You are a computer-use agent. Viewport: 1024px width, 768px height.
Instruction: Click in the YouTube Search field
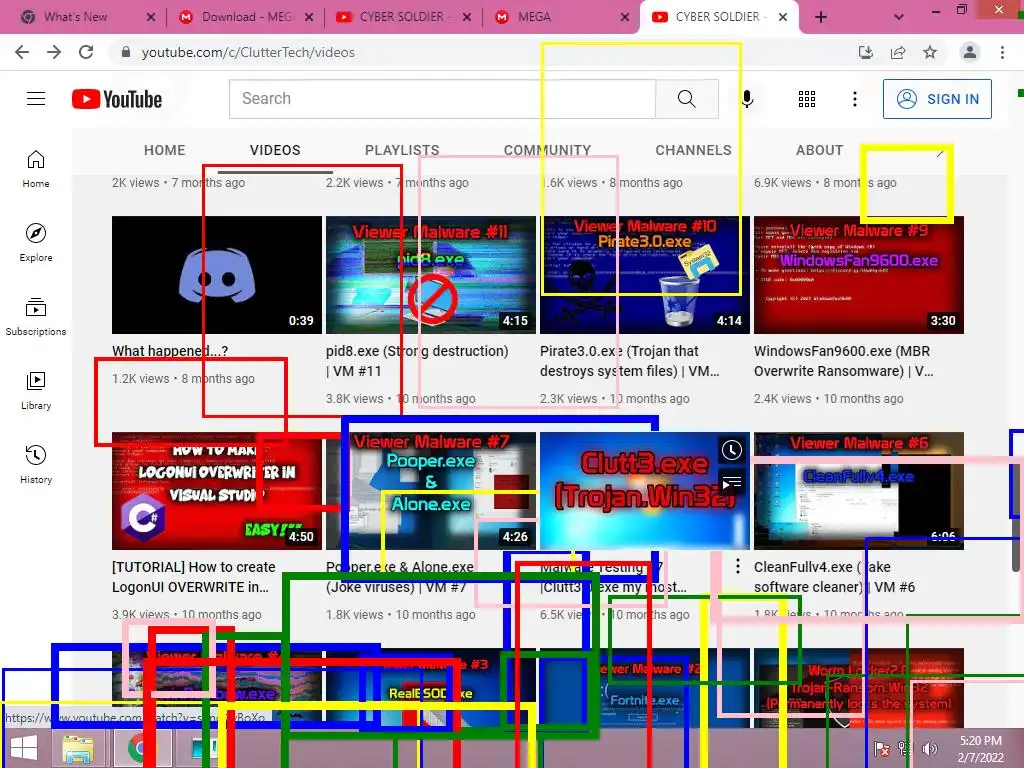tap(442, 99)
